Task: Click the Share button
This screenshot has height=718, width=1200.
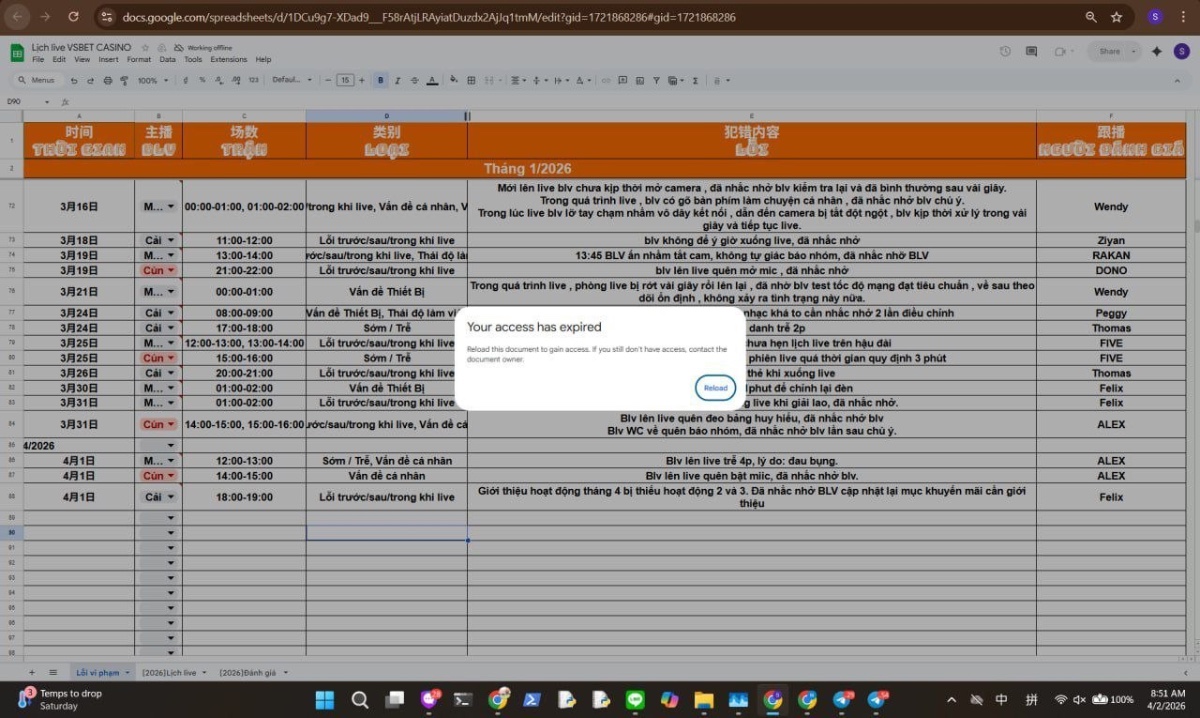Action: (x=1110, y=51)
